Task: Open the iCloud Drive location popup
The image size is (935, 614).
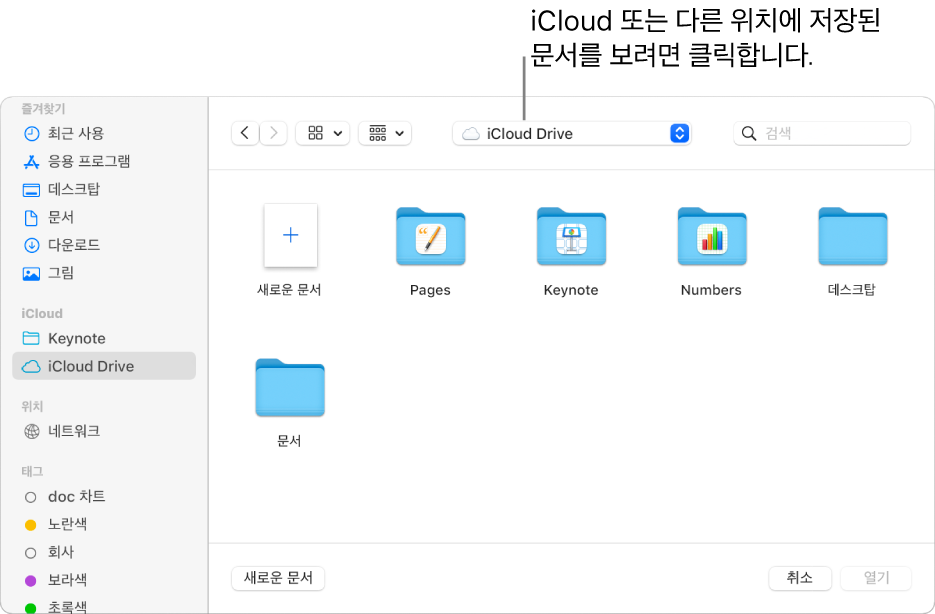Action: pos(571,134)
